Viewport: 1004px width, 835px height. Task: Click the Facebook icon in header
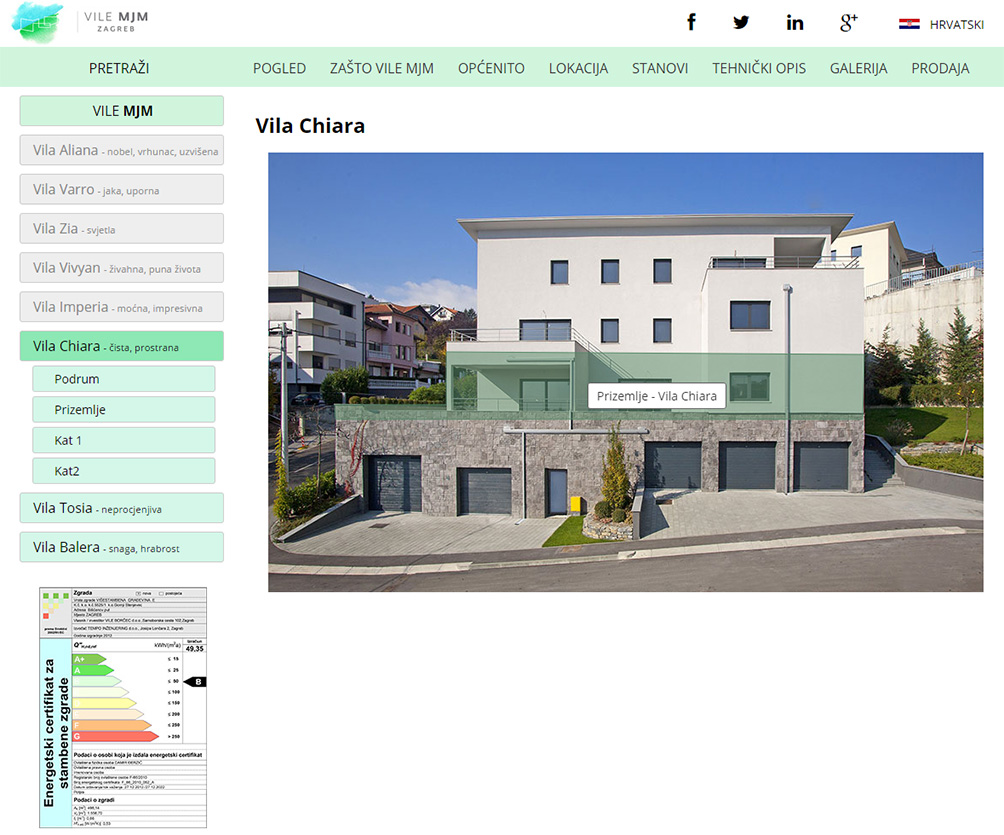691,23
